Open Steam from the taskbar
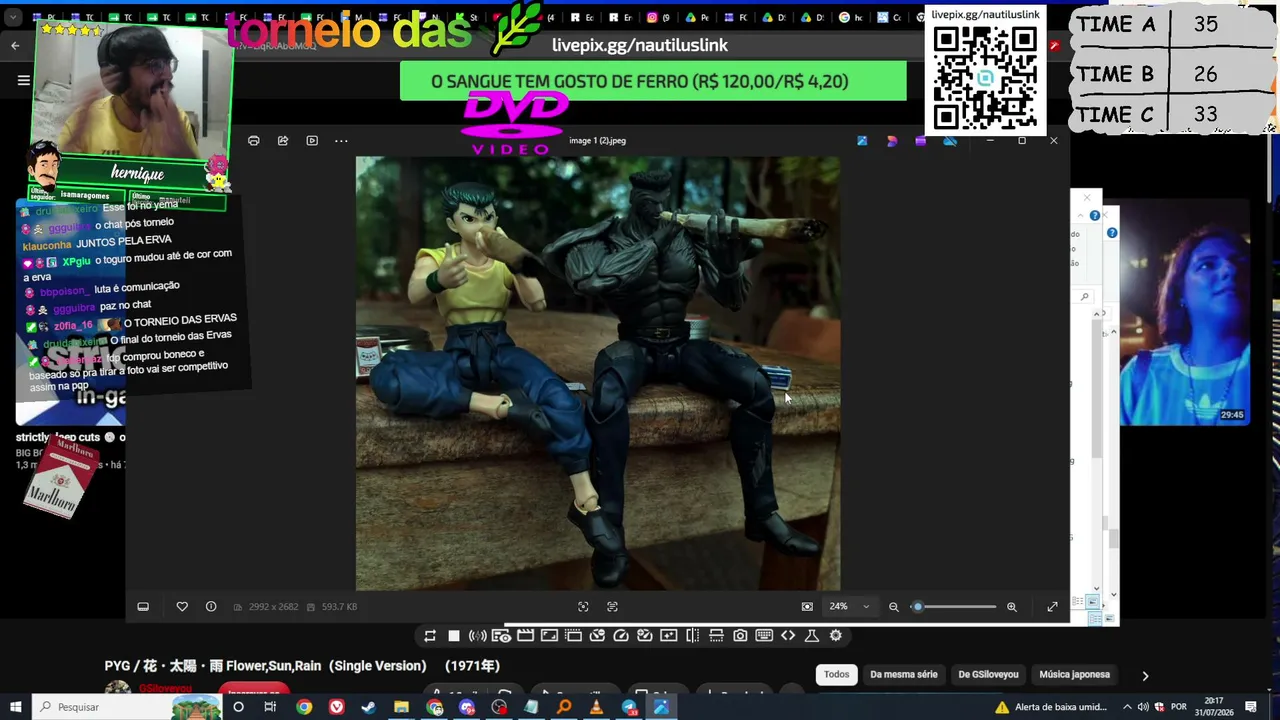Viewport: 1280px width, 720px height. pyautogui.click(x=369, y=707)
